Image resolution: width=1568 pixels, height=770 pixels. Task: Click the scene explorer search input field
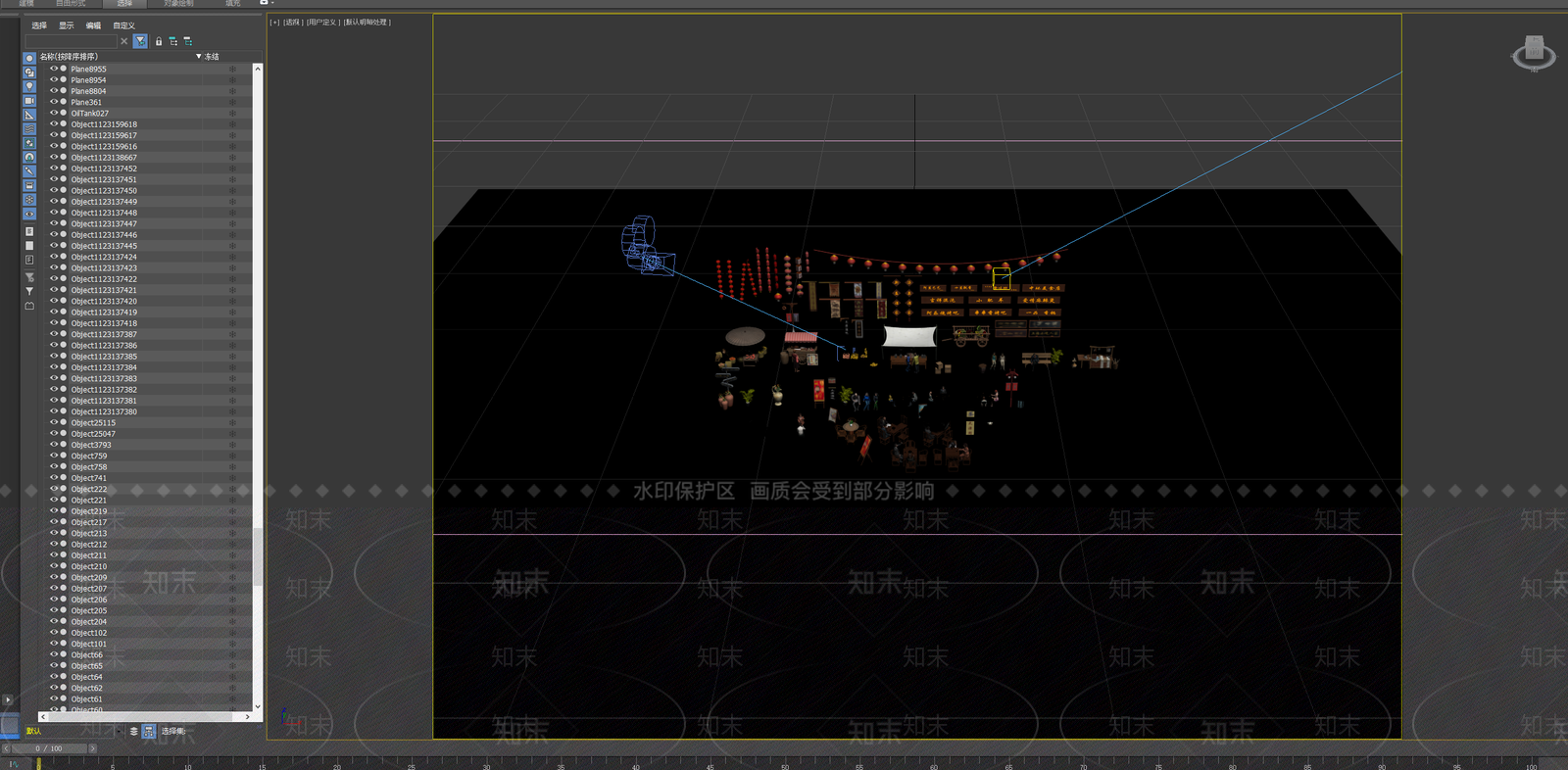[x=71, y=41]
